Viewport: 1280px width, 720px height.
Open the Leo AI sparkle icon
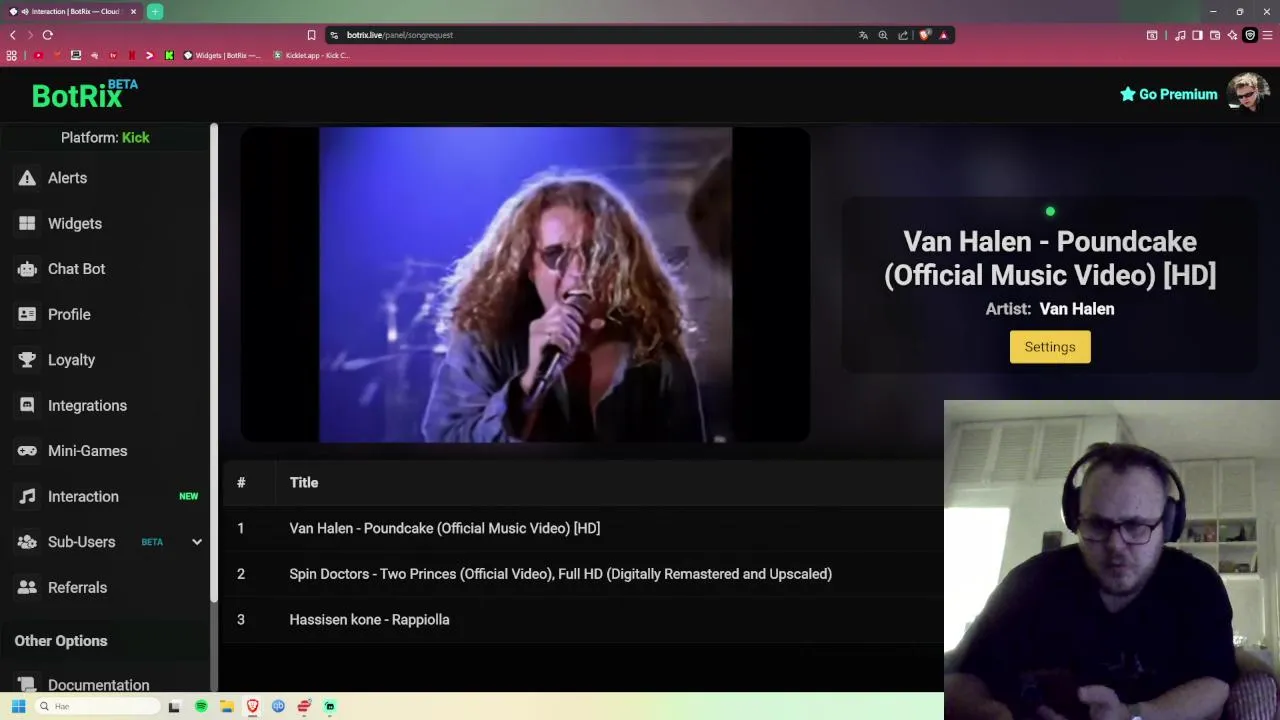pyautogui.click(x=1232, y=35)
